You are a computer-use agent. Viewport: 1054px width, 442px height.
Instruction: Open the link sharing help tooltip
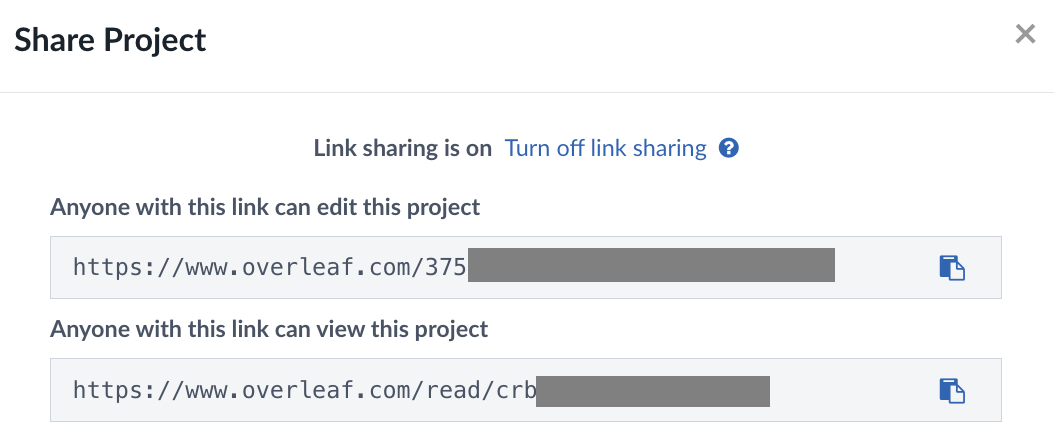pos(730,149)
